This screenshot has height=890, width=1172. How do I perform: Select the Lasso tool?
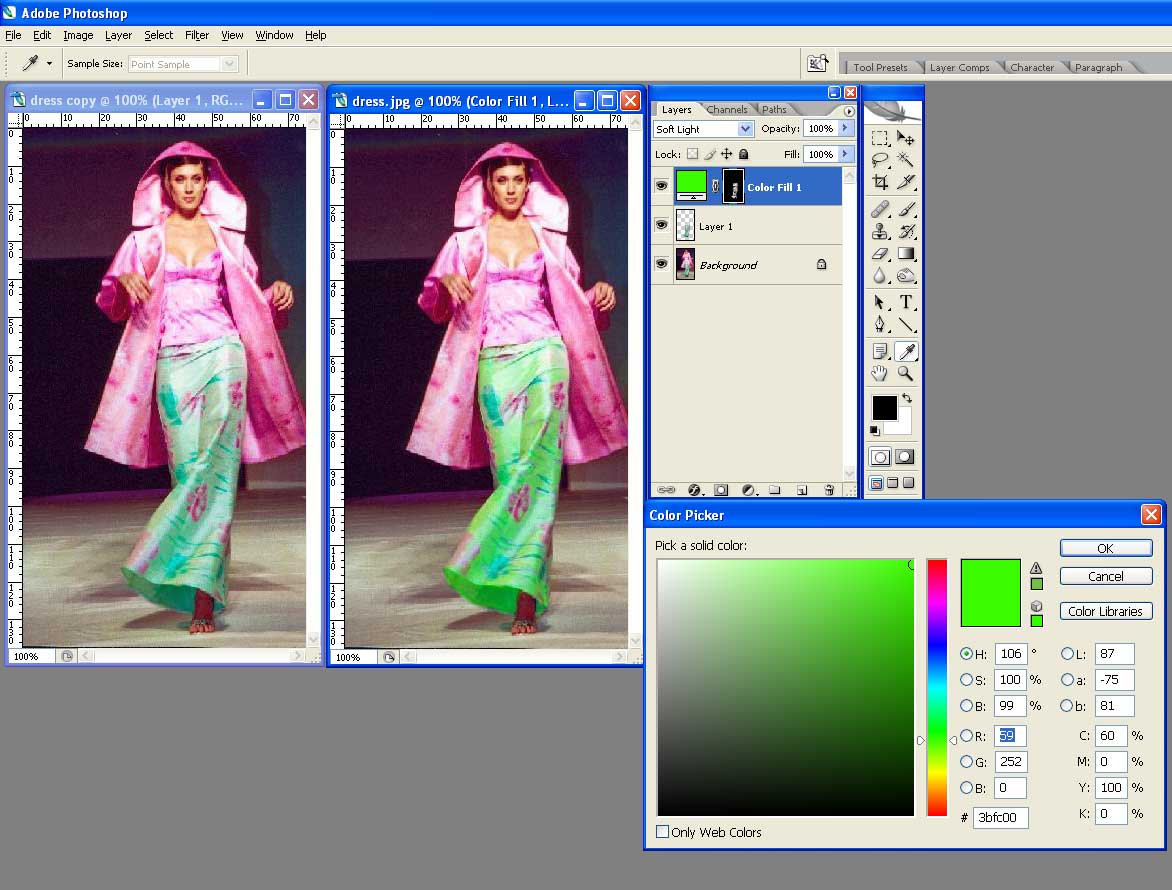tap(880, 160)
